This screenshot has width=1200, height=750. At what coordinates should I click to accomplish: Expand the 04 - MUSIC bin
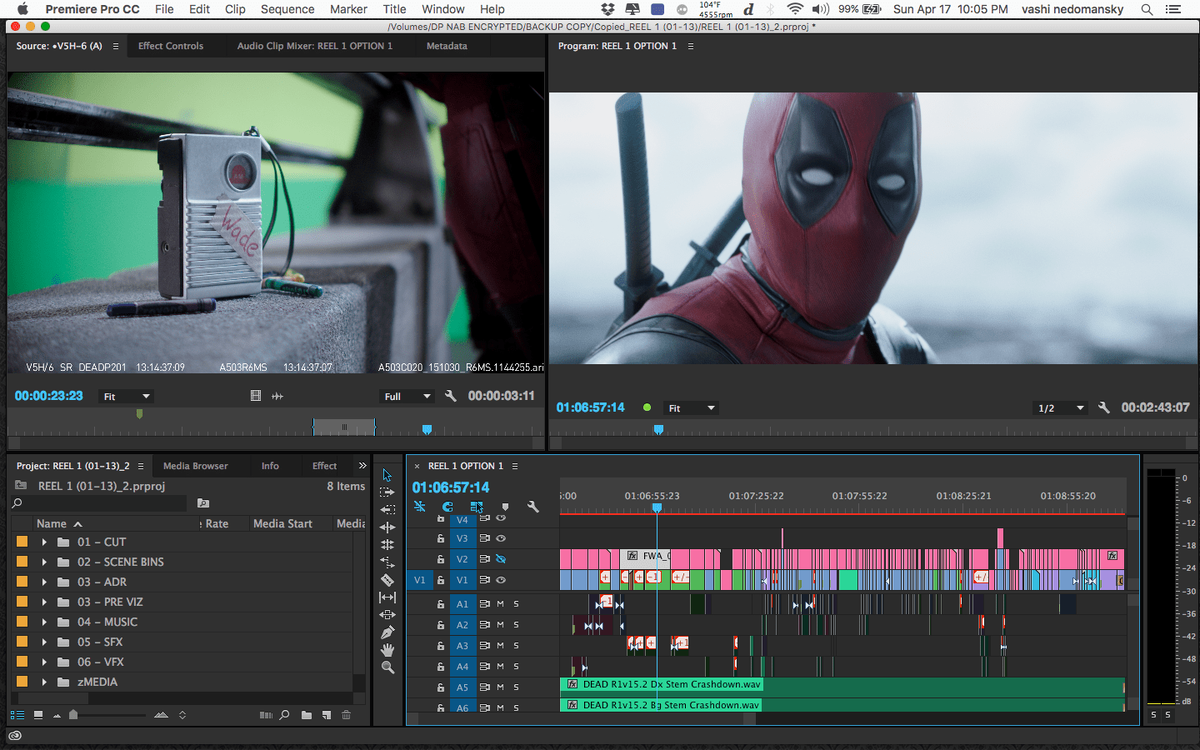(44, 621)
